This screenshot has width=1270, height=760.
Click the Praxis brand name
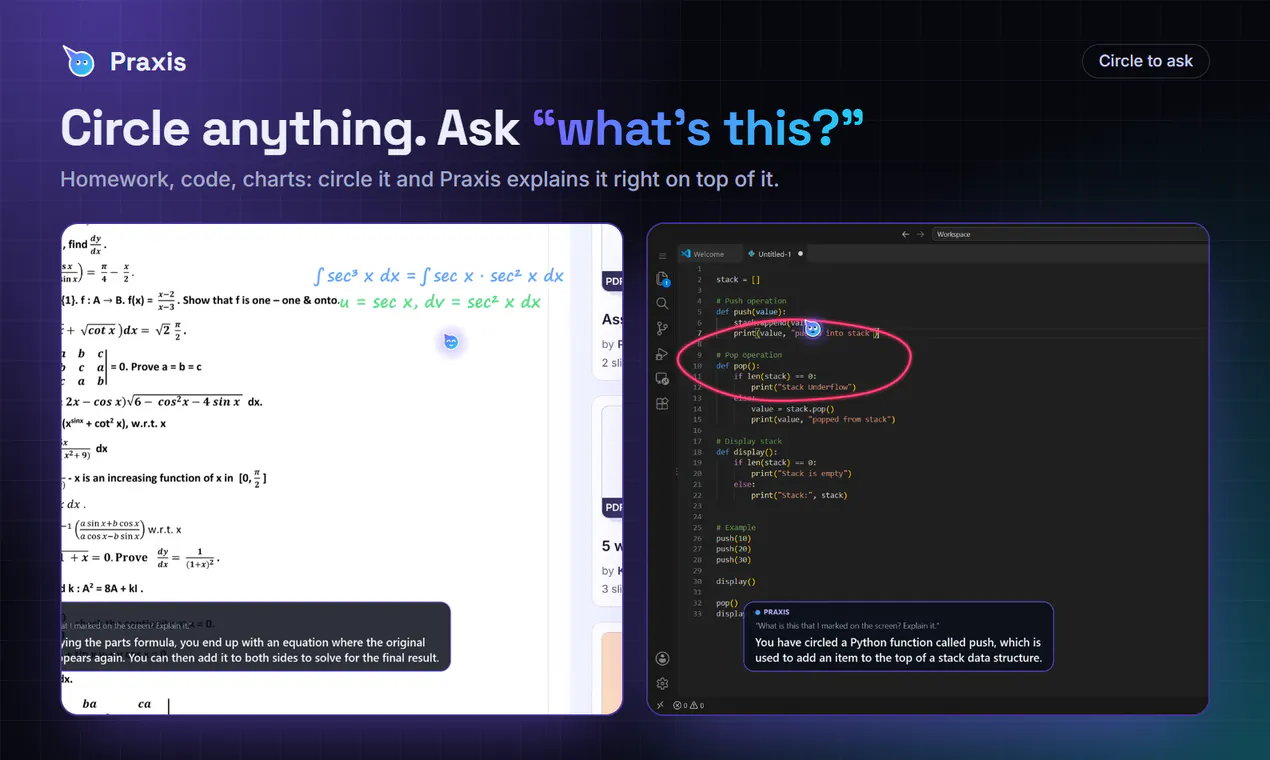click(x=148, y=62)
